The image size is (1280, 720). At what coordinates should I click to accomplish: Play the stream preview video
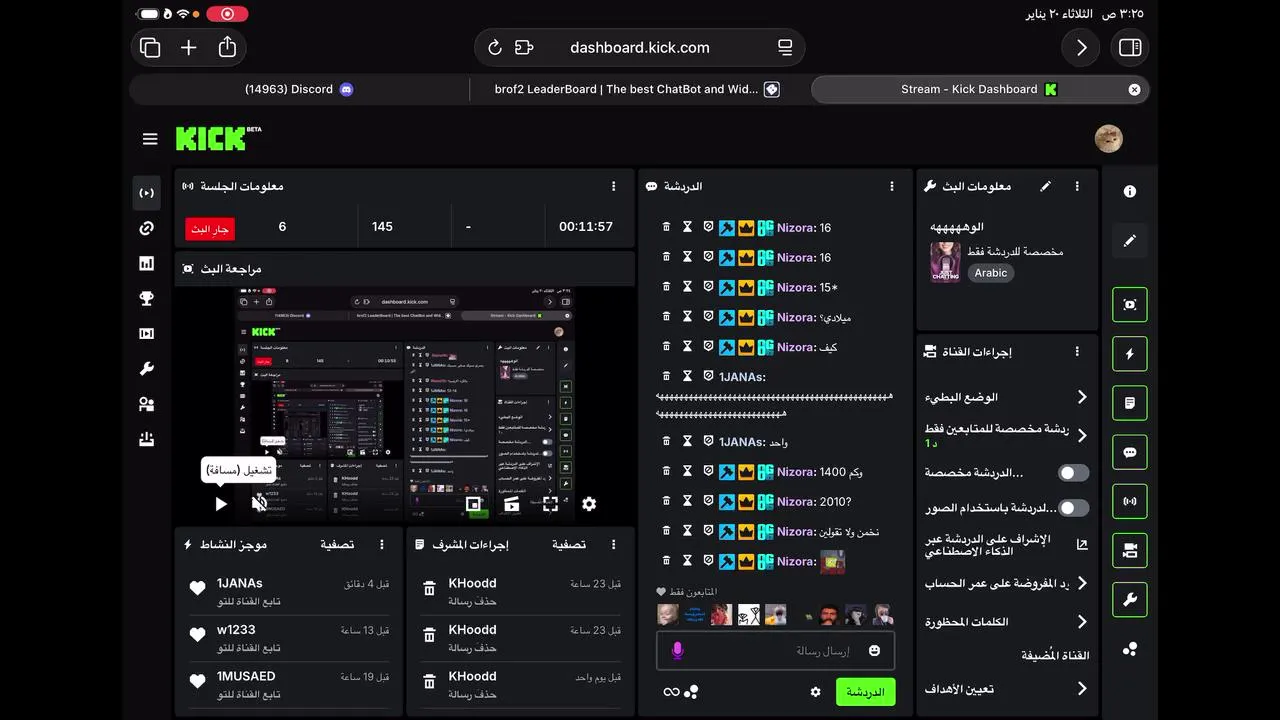click(x=221, y=504)
